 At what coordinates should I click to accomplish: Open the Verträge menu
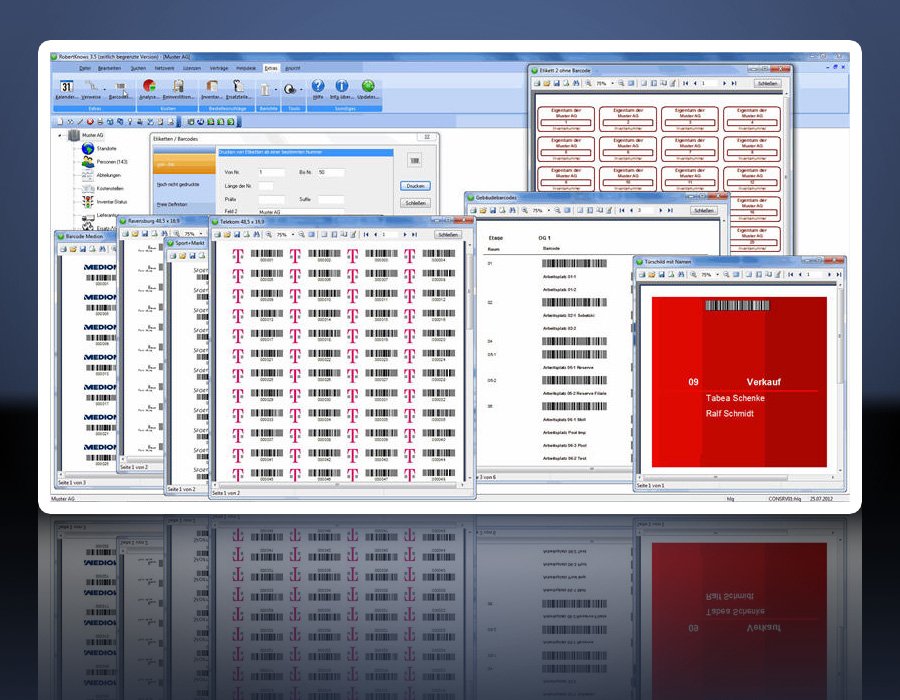pyautogui.click(x=219, y=68)
